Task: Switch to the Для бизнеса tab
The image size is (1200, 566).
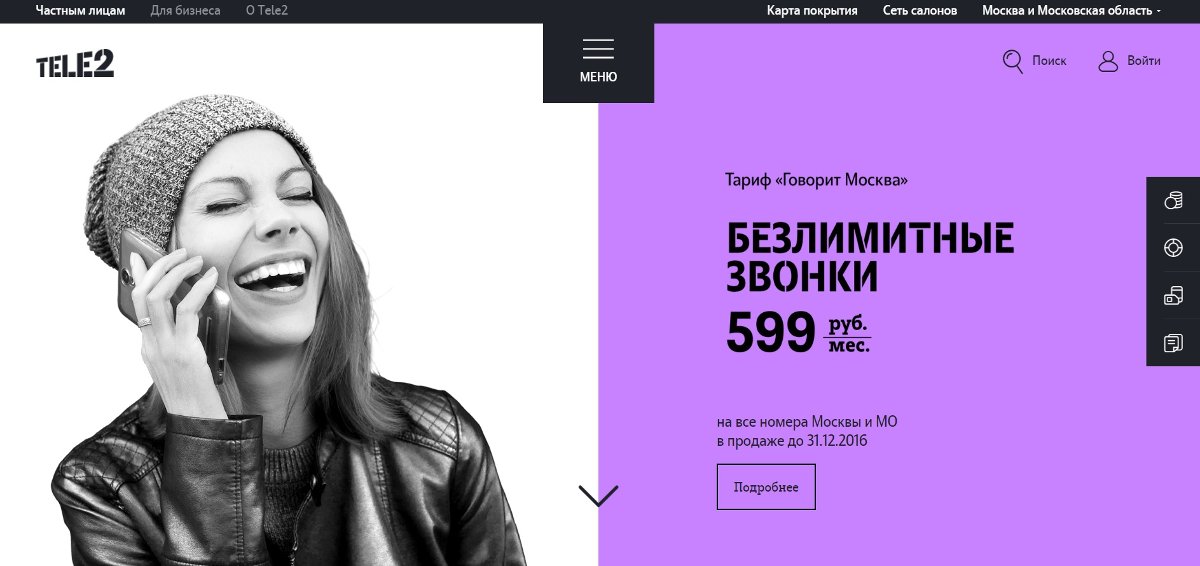Action: click(186, 11)
